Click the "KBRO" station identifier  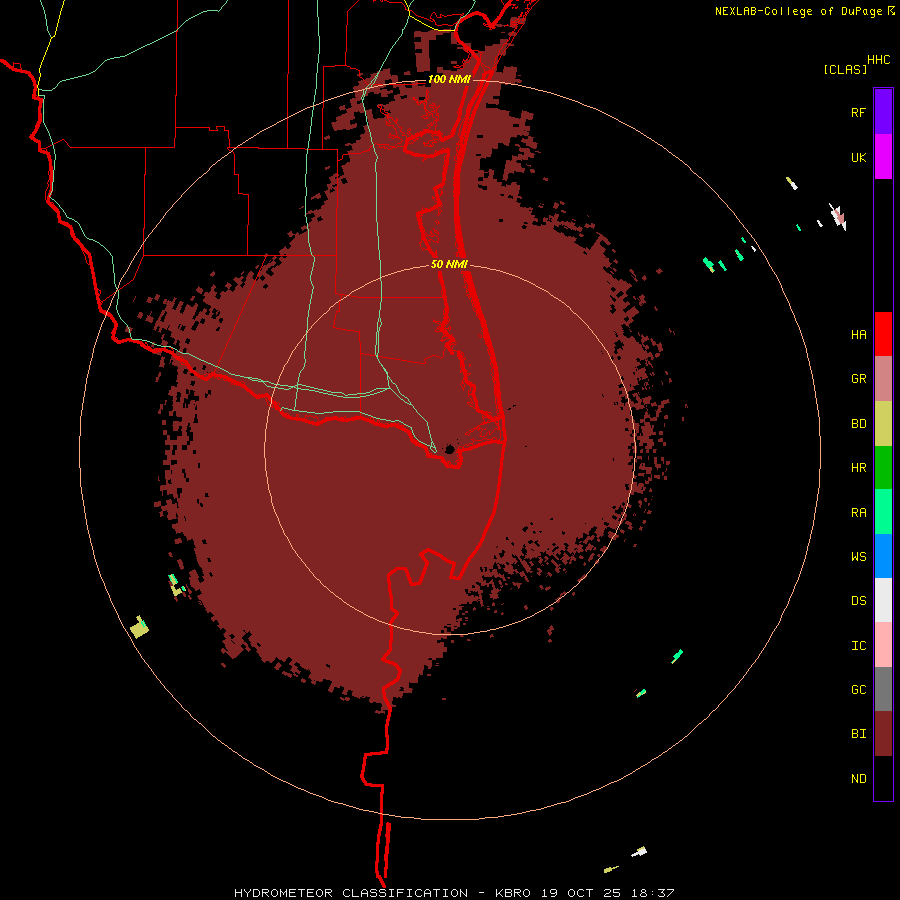(513, 893)
